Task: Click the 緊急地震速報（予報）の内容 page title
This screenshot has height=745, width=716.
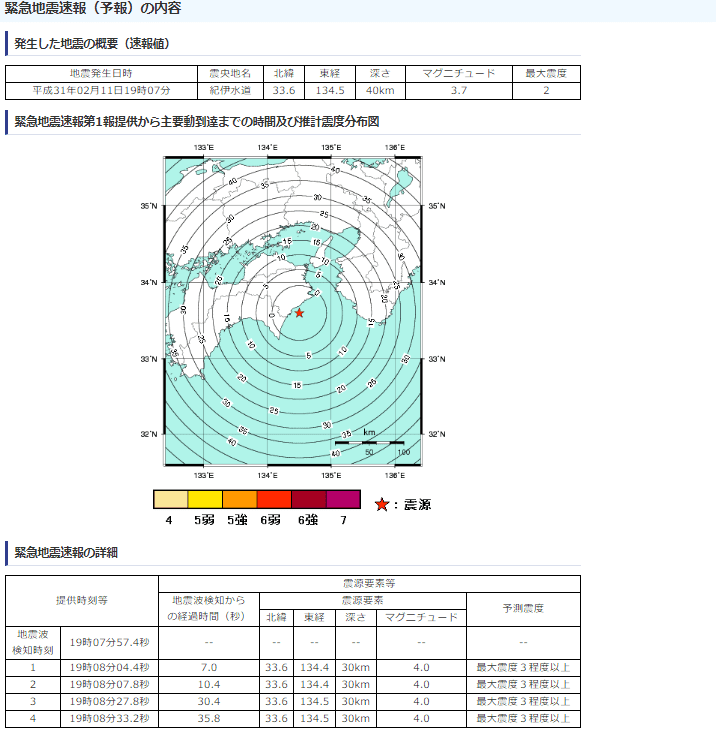Action: coord(93,9)
